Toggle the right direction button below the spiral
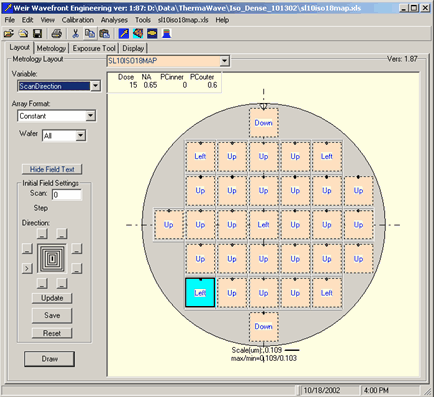435x397 pixels. [62, 283]
